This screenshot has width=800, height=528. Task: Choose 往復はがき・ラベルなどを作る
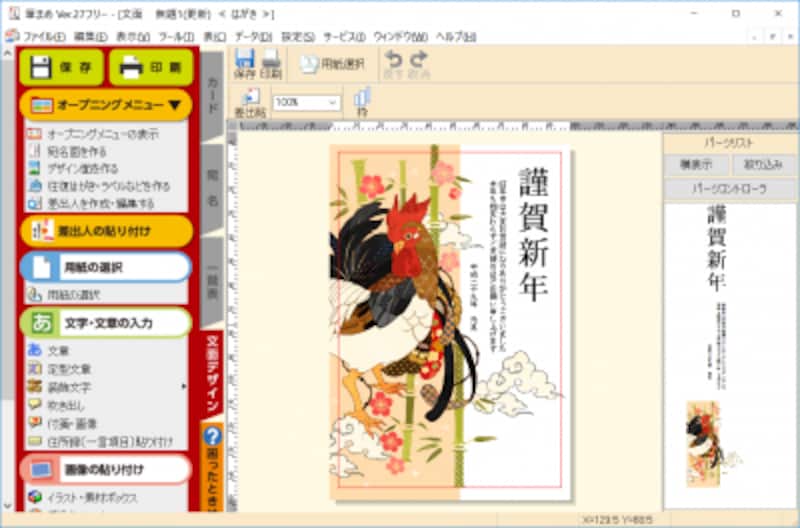(x=109, y=186)
